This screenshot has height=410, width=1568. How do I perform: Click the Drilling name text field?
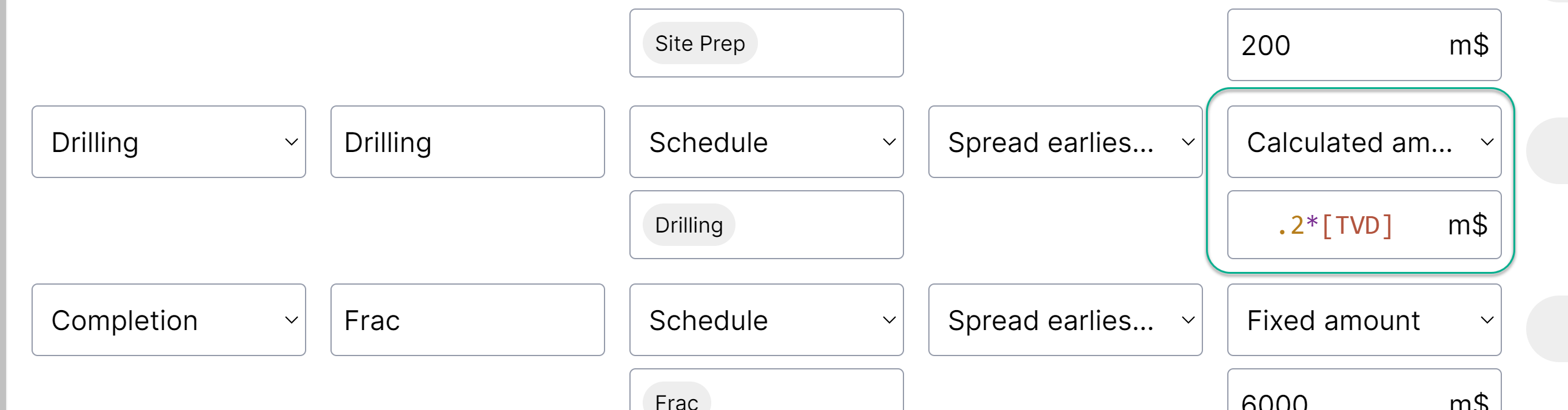point(467,142)
